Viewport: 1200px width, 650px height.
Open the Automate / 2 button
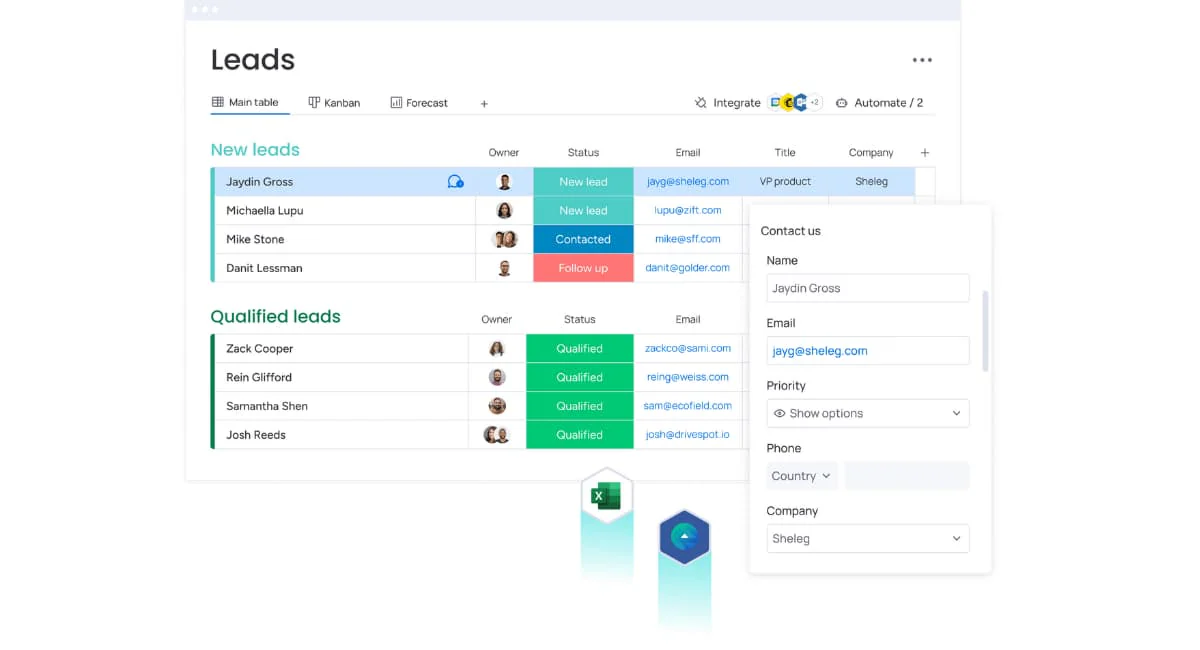879,103
